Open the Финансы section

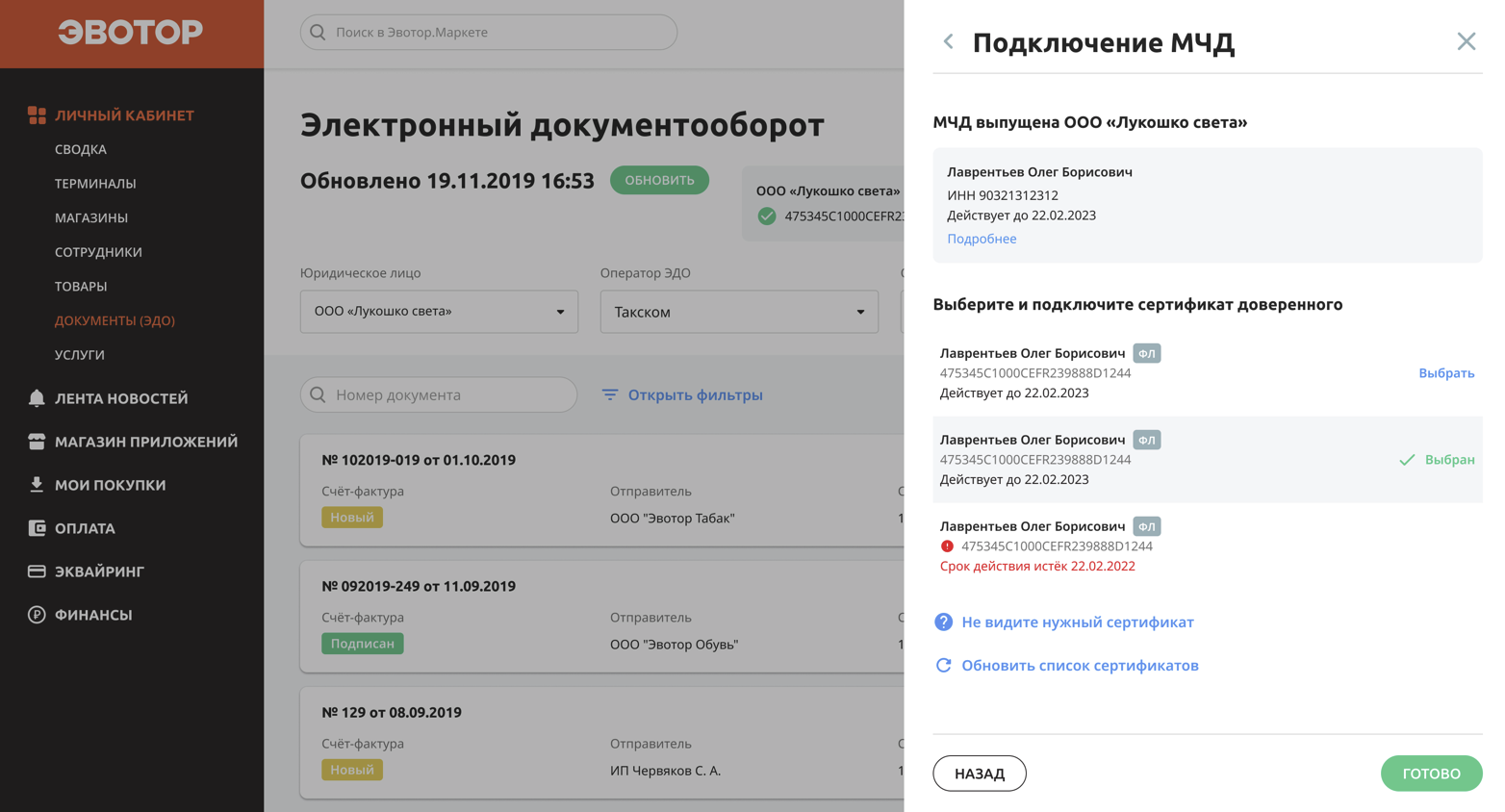click(x=93, y=615)
